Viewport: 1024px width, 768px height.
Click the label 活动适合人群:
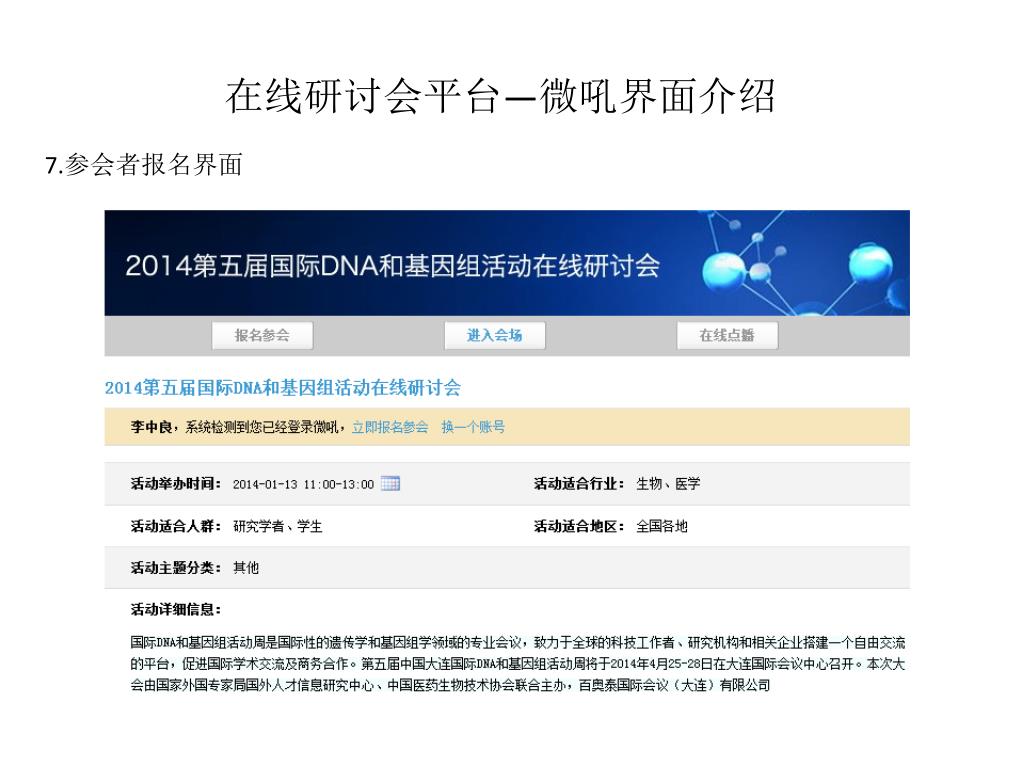176,526
